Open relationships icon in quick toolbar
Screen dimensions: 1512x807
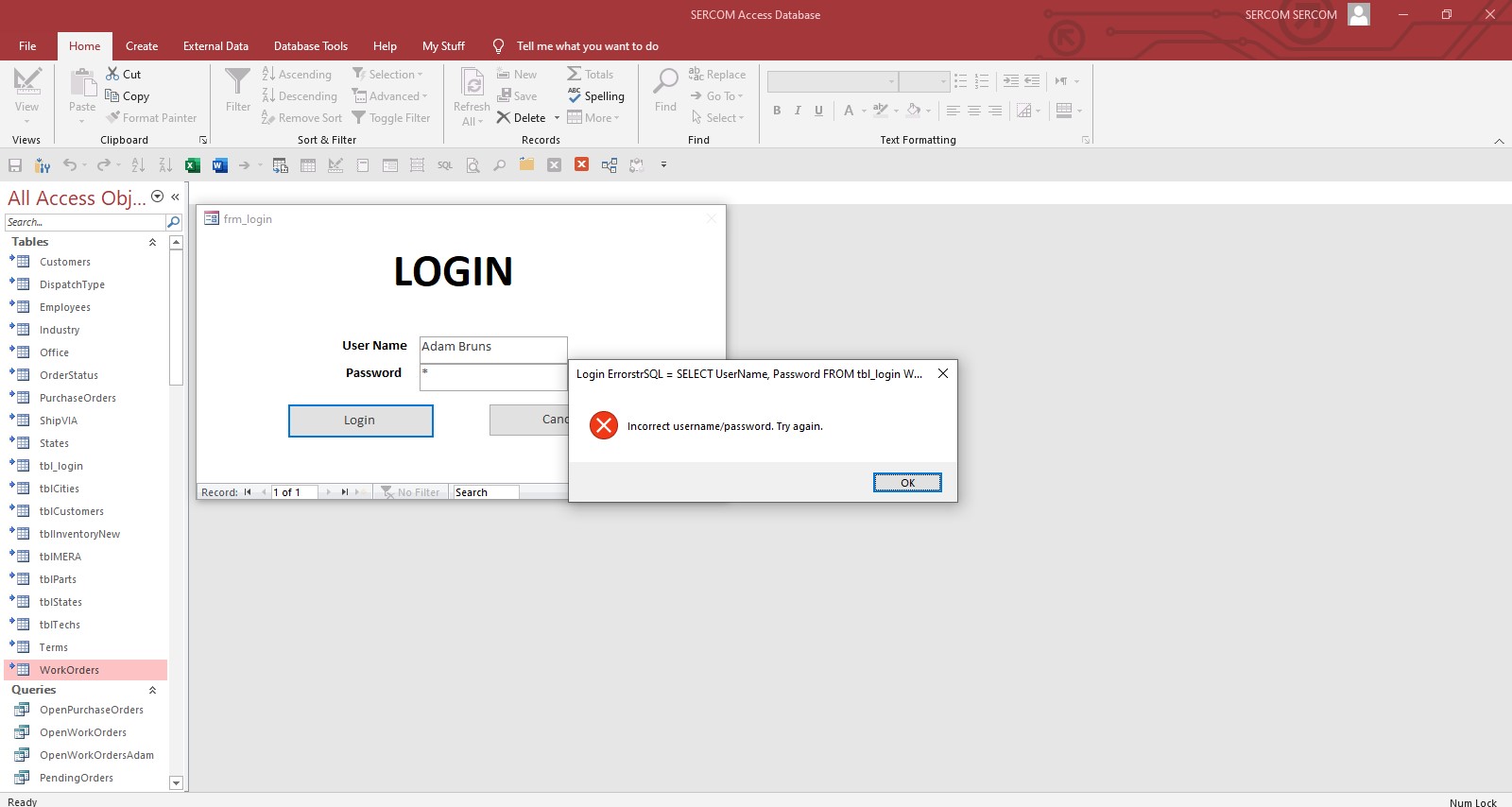pyautogui.click(x=609, y=165)
